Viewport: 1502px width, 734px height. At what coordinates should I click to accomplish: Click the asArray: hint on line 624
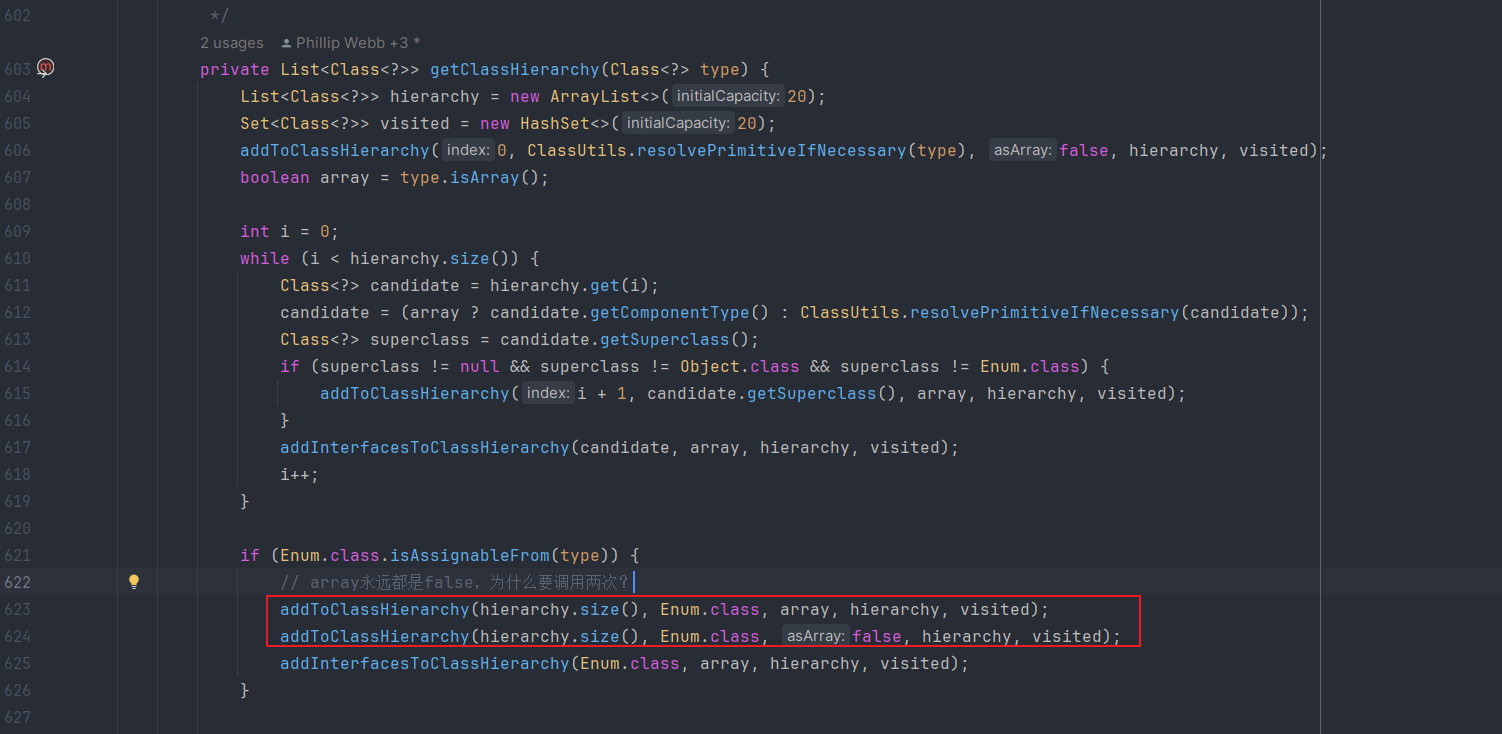pos(815,636)
